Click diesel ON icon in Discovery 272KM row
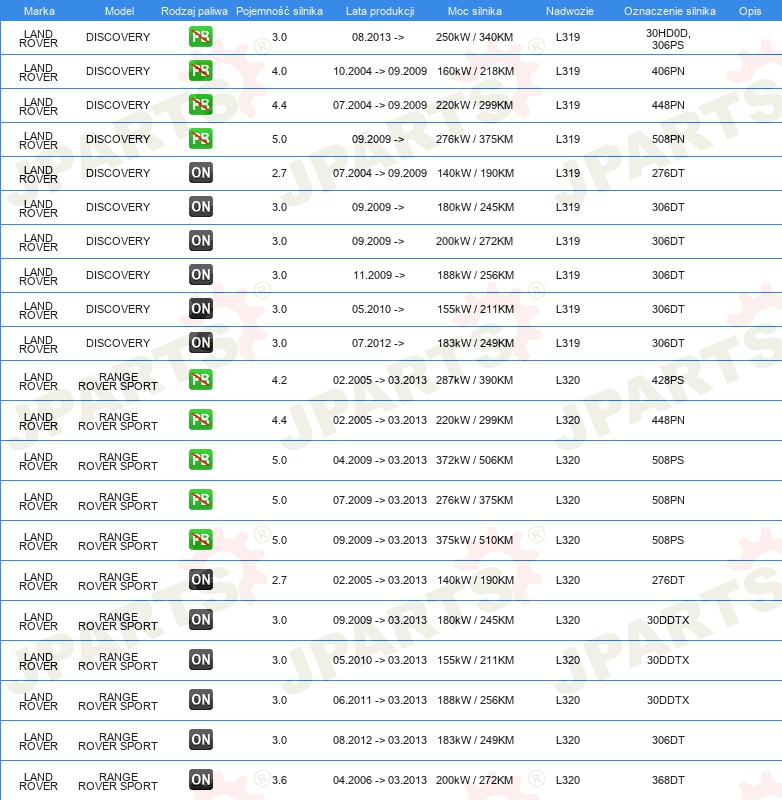Viewport: 782px width, 800px height. [200, 241]
